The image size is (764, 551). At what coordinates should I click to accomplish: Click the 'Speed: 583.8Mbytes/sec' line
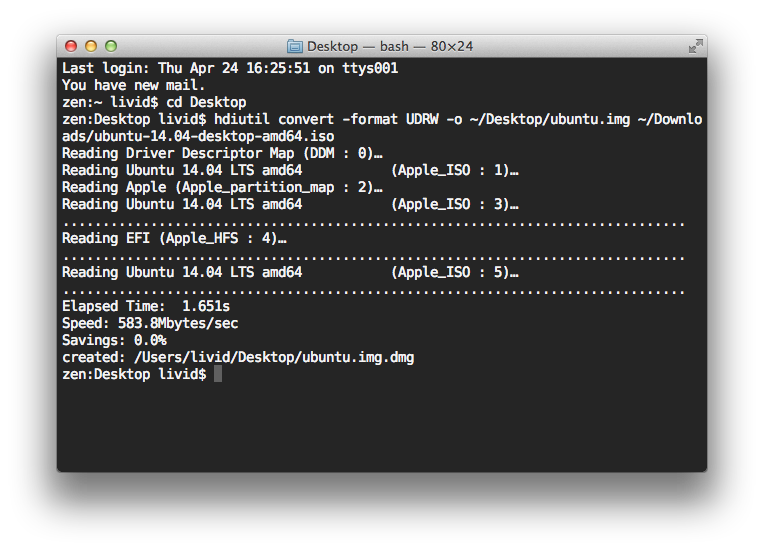tap(150, 323)
